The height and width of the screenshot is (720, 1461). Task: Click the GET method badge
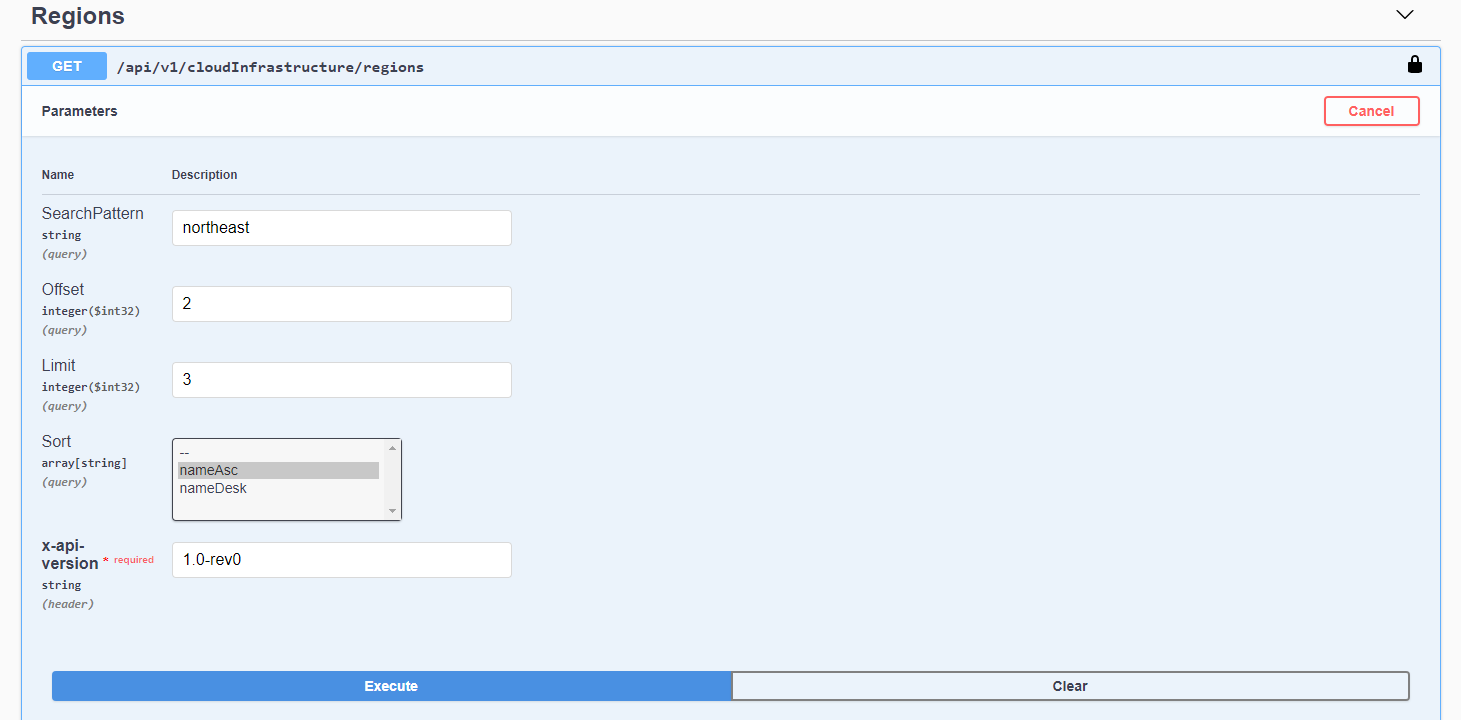click(67, 66)
